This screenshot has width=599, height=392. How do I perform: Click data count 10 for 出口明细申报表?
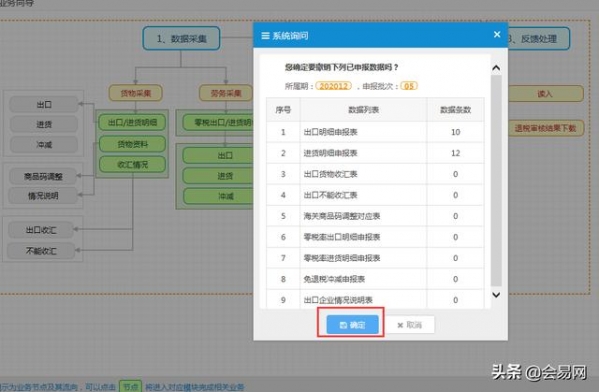coord(455,132)
